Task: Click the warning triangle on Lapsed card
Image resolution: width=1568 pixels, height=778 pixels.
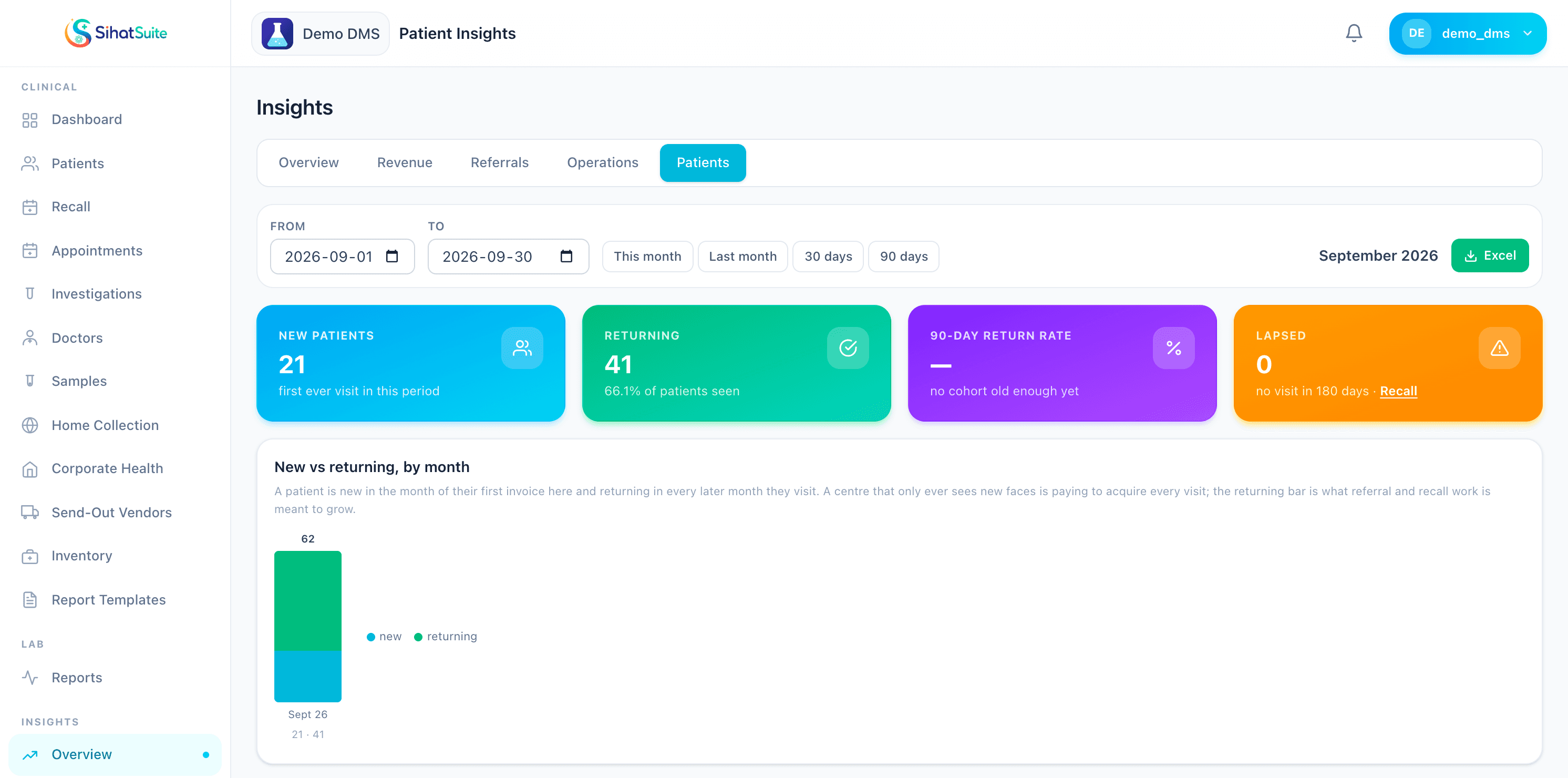Action: pos(1499,348)
